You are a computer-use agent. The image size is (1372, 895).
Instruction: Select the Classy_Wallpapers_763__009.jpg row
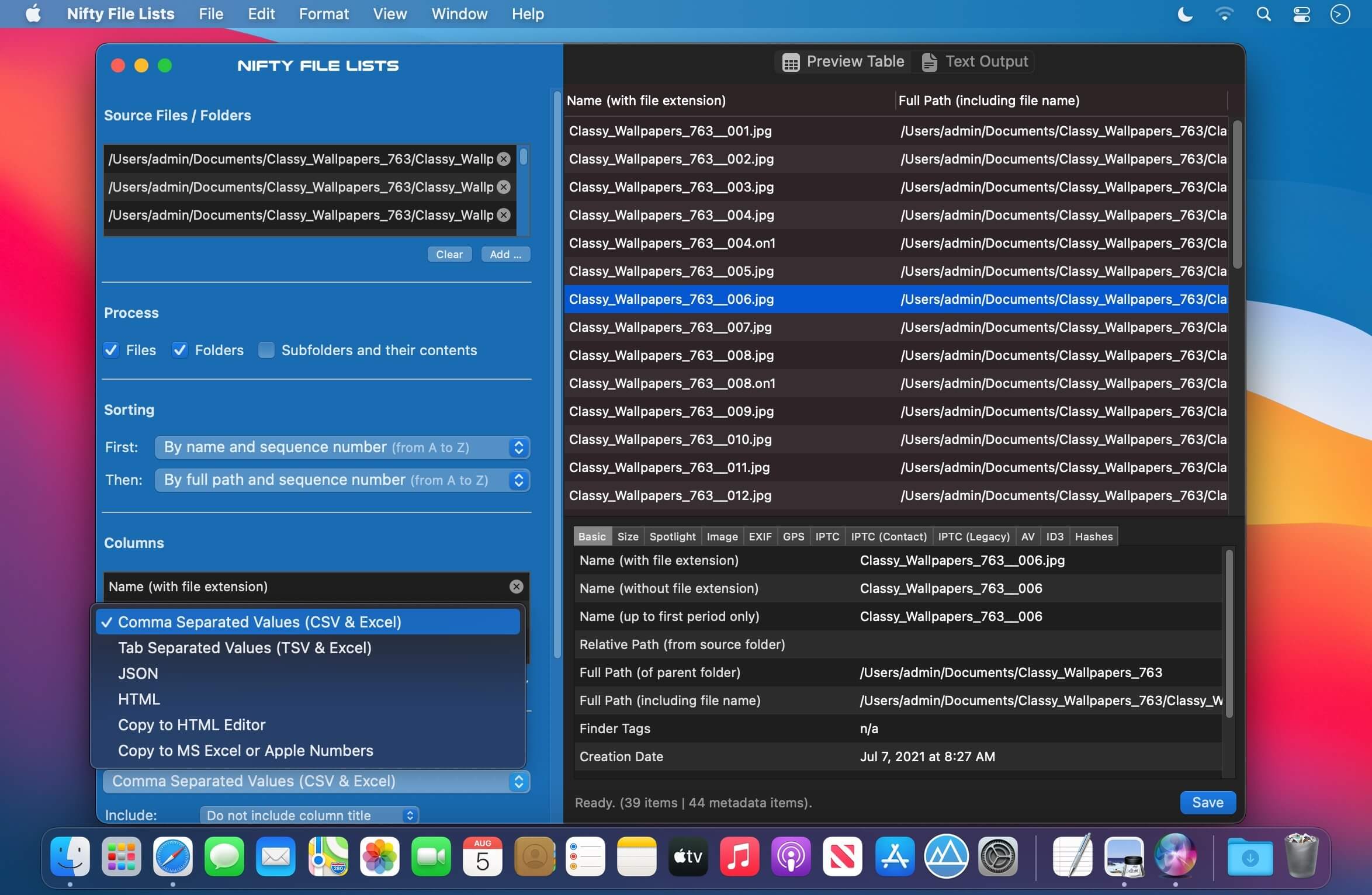pyautogui.click(x=671, y=411)
